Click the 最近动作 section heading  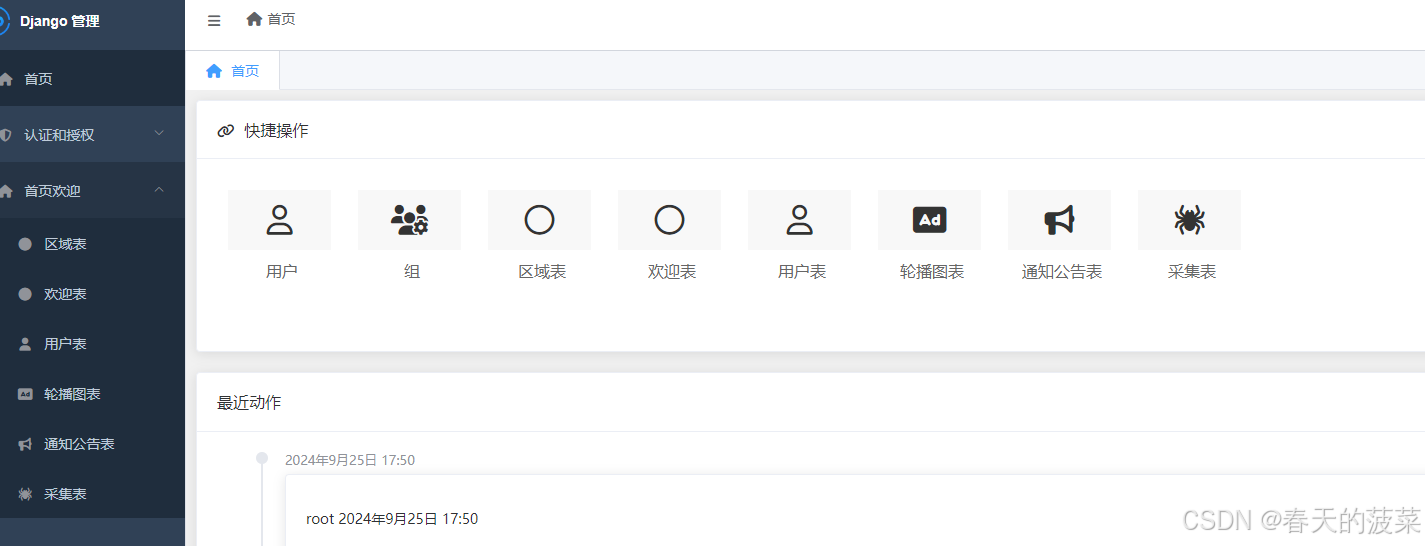pyautogui.click(x=249, y=403)
